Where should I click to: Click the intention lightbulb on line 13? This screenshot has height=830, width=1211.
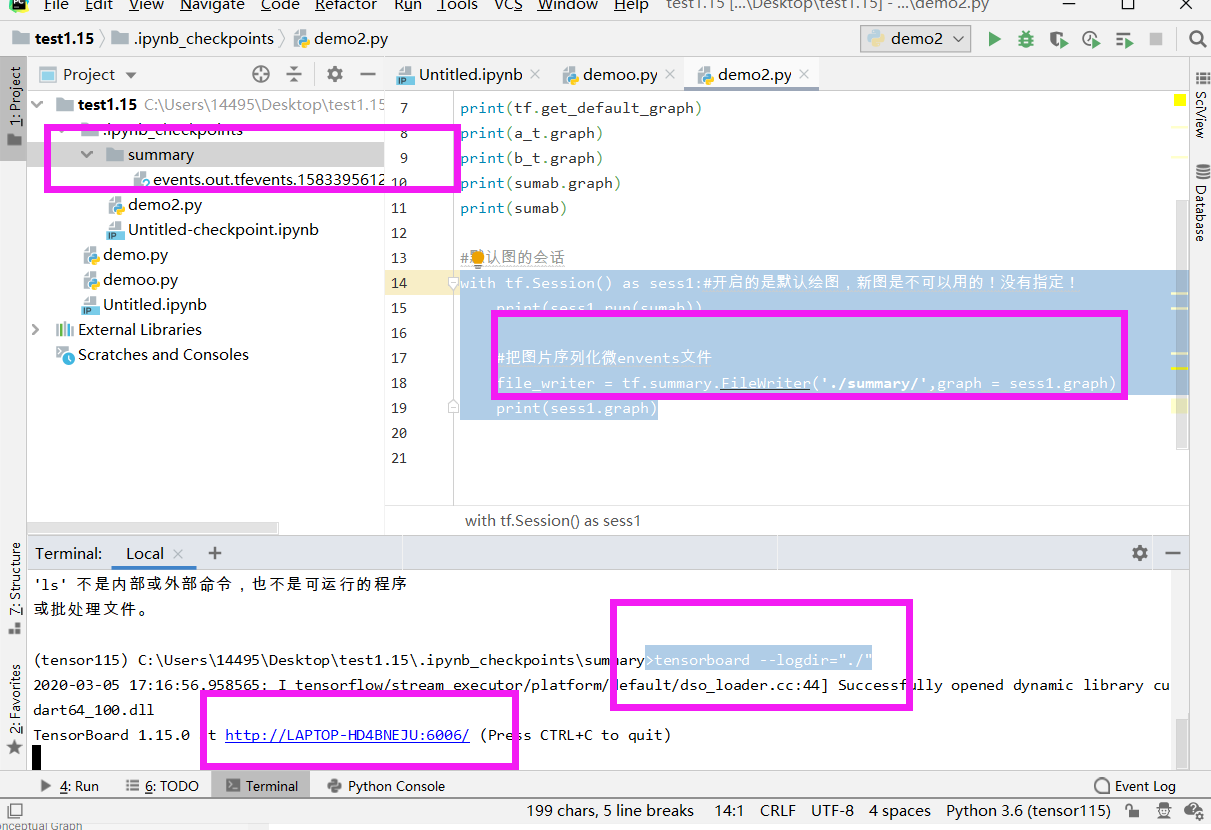pos(477,257)
